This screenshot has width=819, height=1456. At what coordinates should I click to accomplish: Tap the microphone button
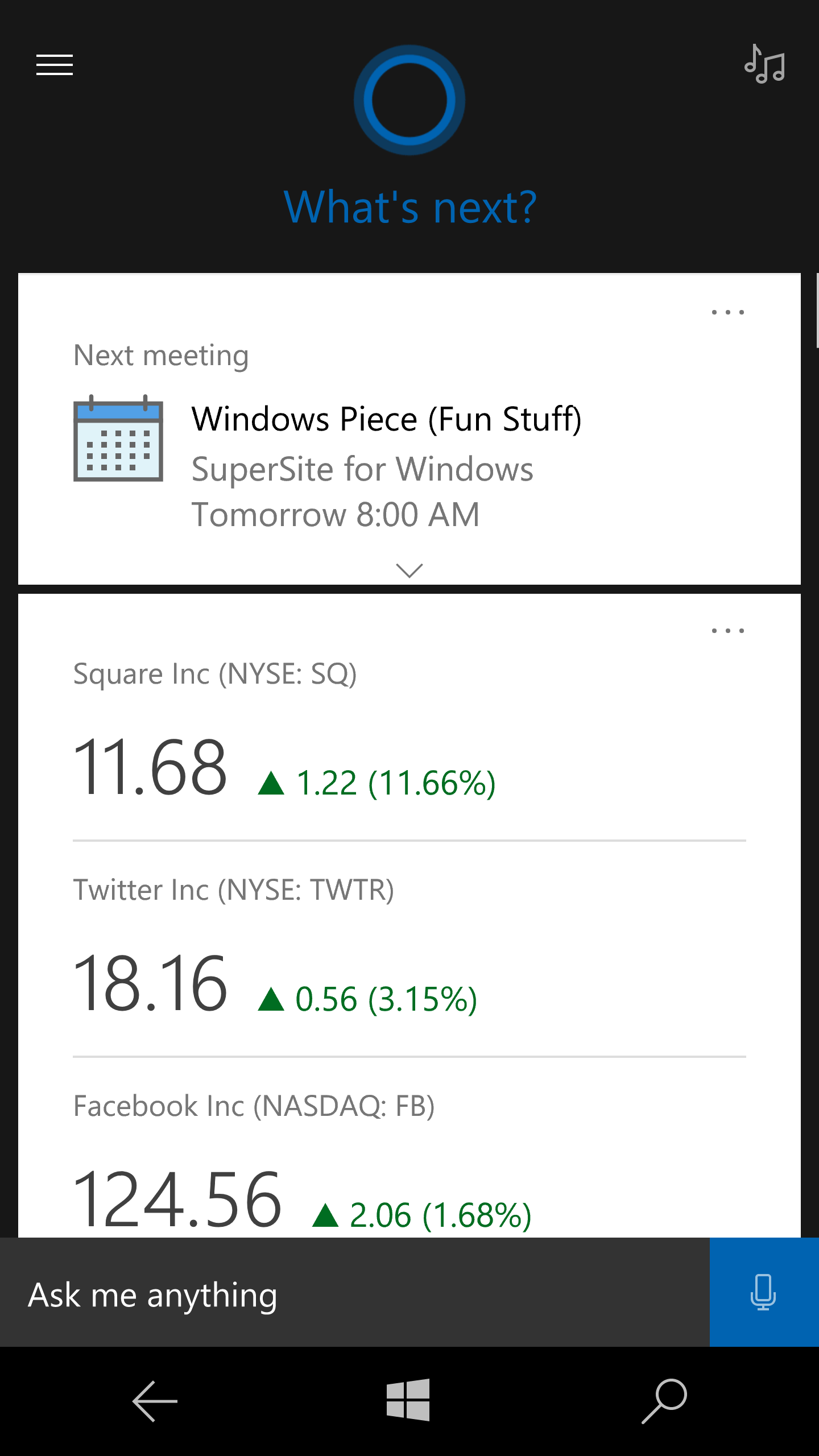(763, 1292)
